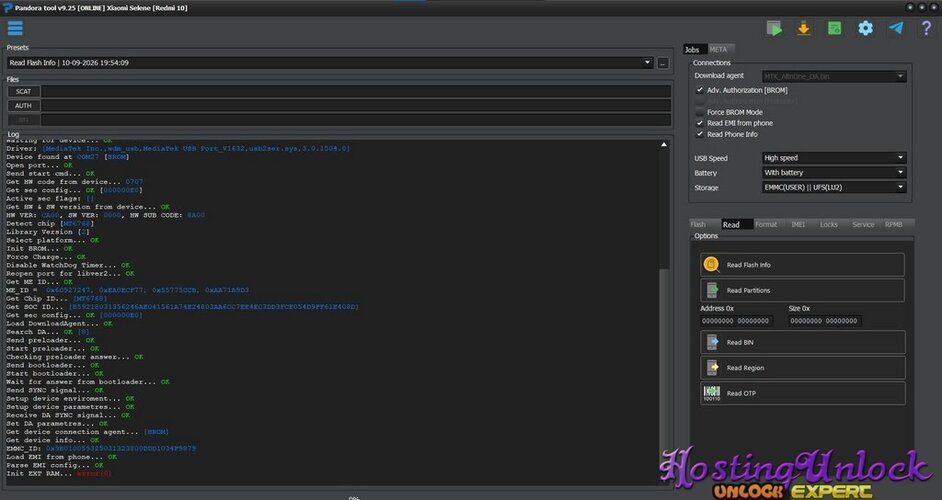Click the 'Detect chip' log line
This screenshot has width=942, height=500.
[x=49, y=223]
